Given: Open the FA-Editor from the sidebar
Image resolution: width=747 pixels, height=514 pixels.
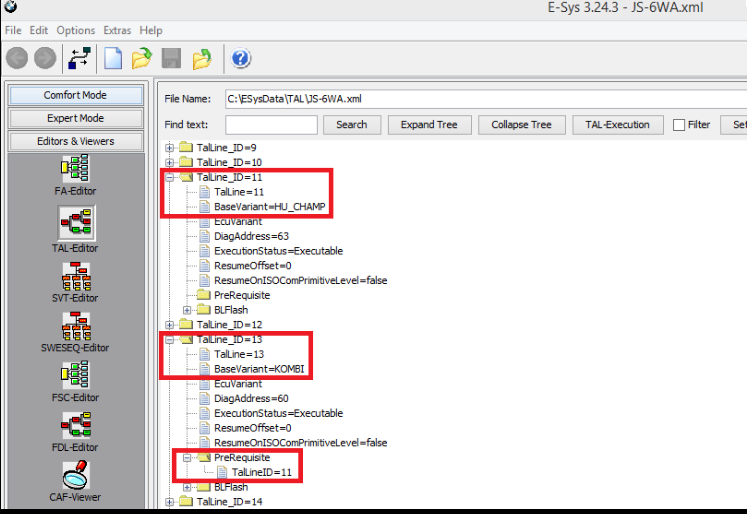Looking at the screenshot, I should point(76,170).
